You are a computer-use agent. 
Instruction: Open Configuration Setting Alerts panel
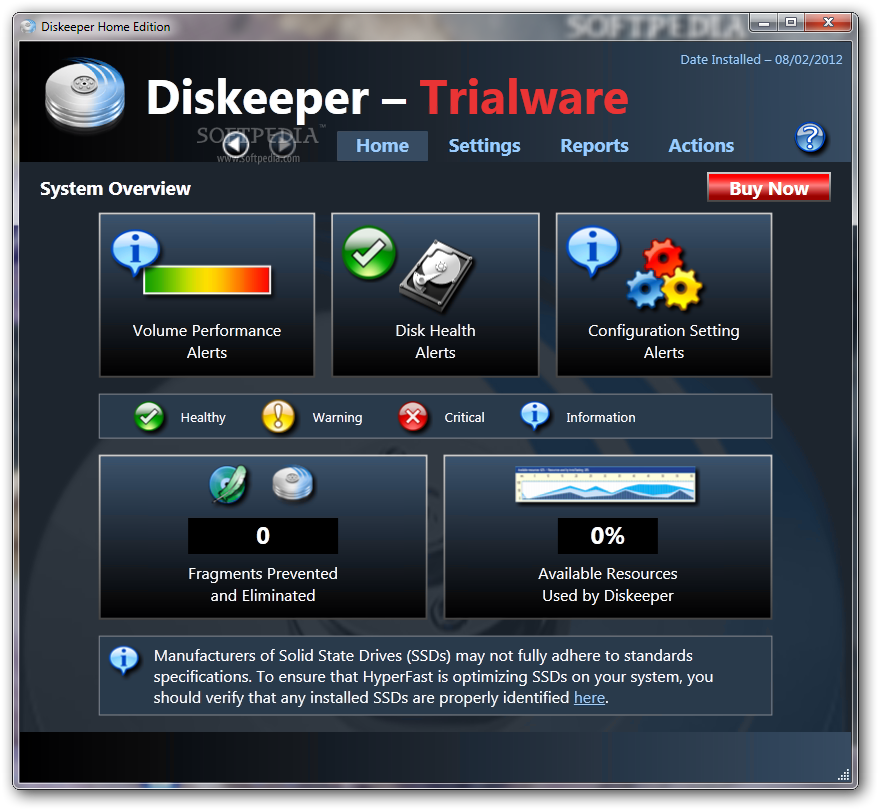[664, 295]
